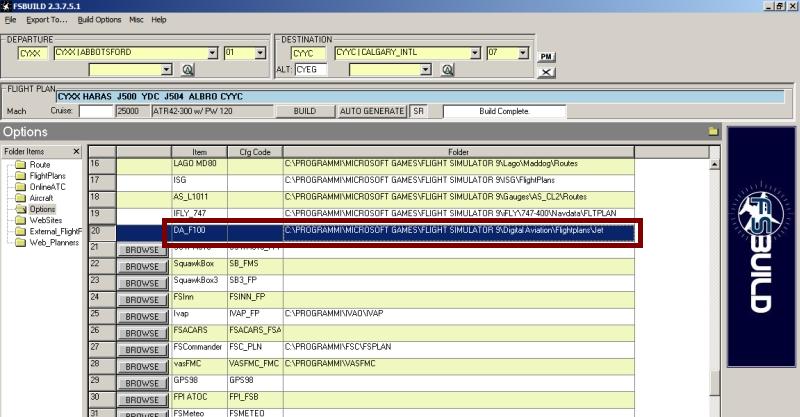Click BROWSE button for GPS98 row

pyautogui.click(x=142, y=383)
